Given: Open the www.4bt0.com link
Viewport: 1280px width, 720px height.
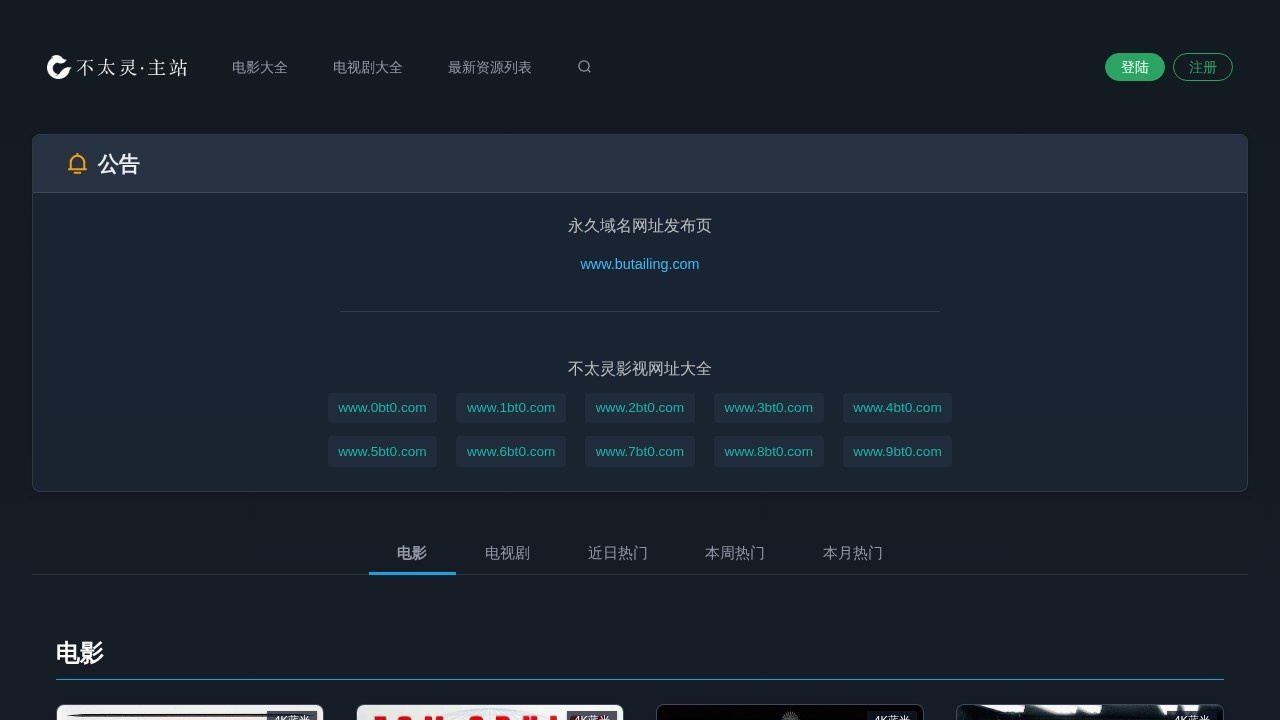Looking at the screenshot, I should [897, 408].
